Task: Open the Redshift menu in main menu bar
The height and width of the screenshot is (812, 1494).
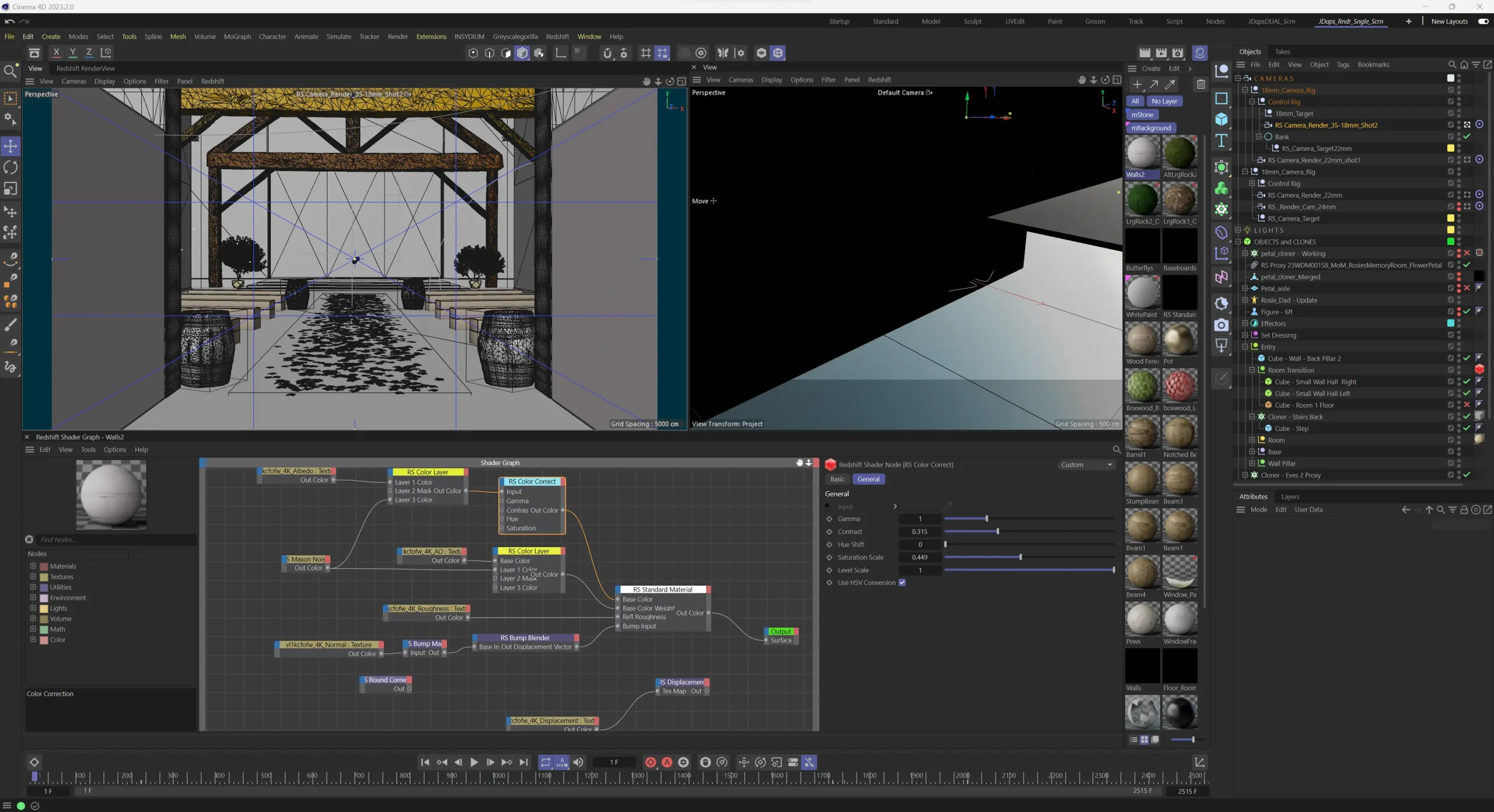Action: (x=557, y=36)
